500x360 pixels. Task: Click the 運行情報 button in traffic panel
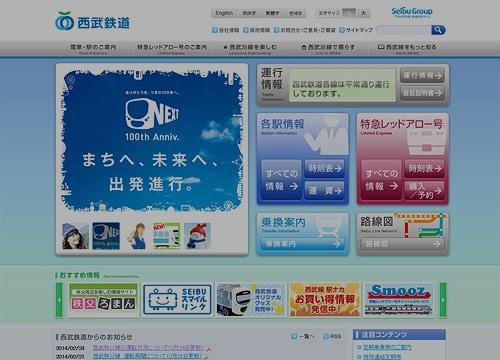point(422,75)
